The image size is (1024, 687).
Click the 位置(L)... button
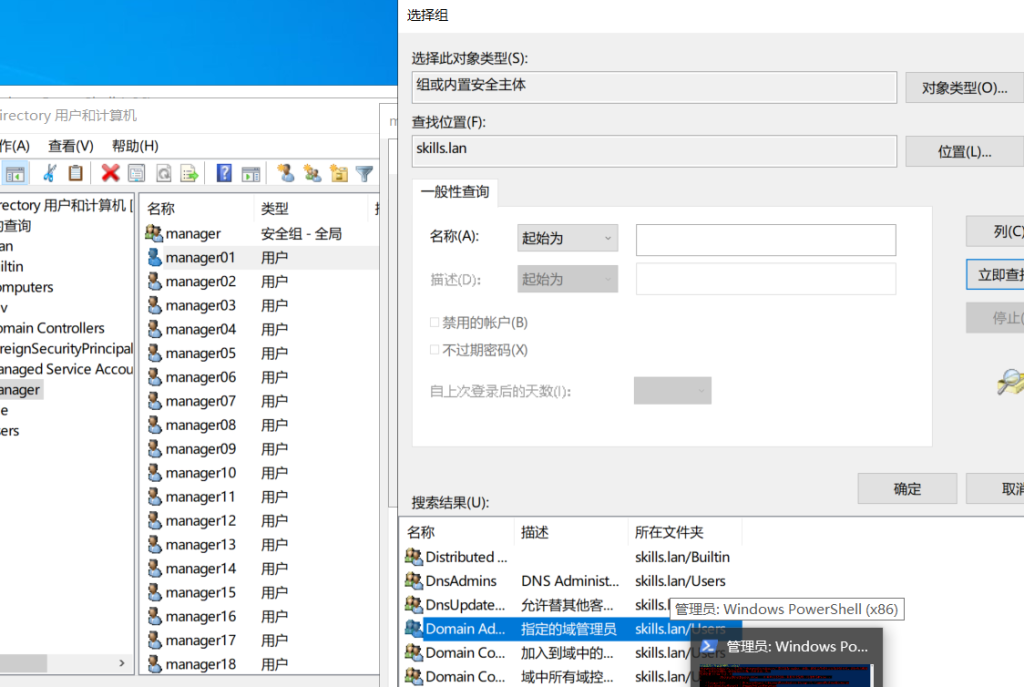(x=964, y=152)
